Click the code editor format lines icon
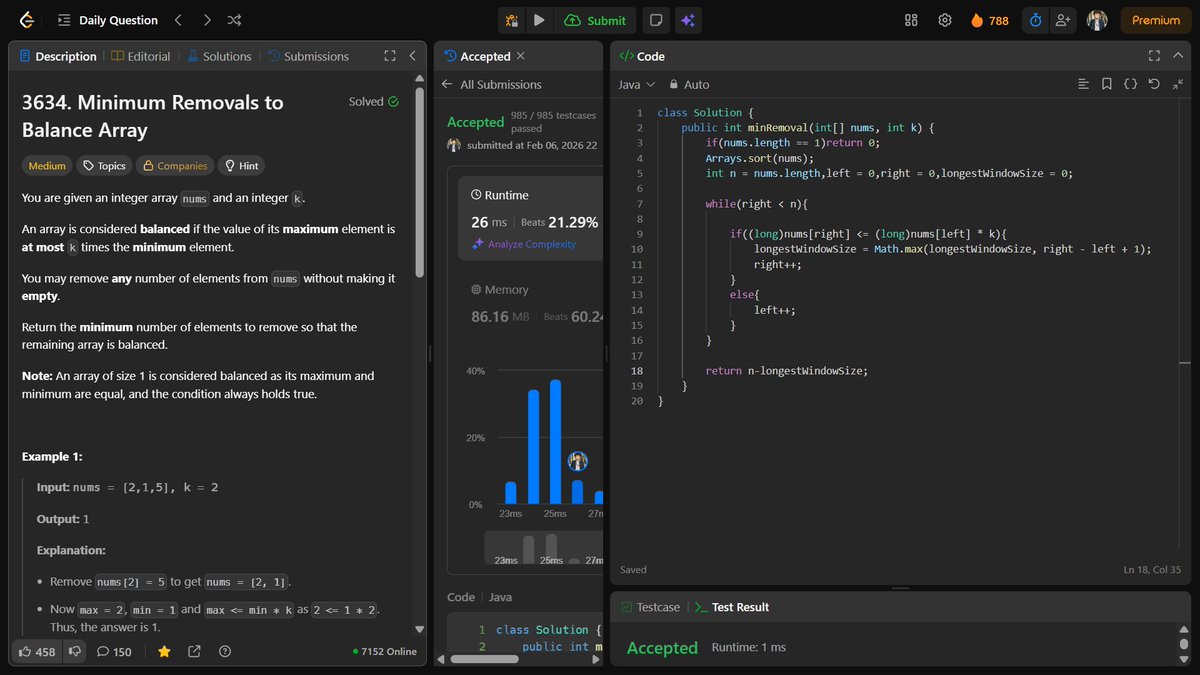 pos(1083,85)
